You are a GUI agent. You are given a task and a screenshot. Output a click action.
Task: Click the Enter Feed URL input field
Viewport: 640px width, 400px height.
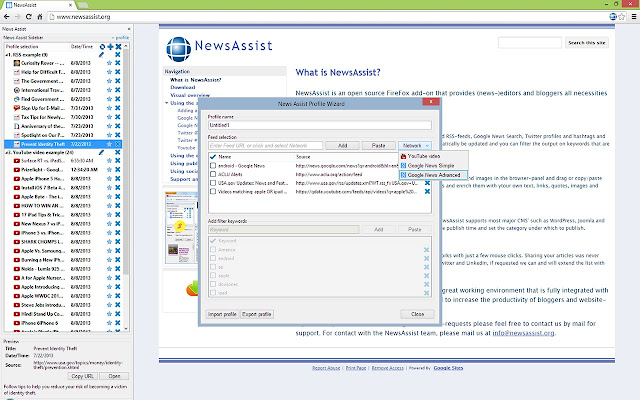(x=265, y=146)
